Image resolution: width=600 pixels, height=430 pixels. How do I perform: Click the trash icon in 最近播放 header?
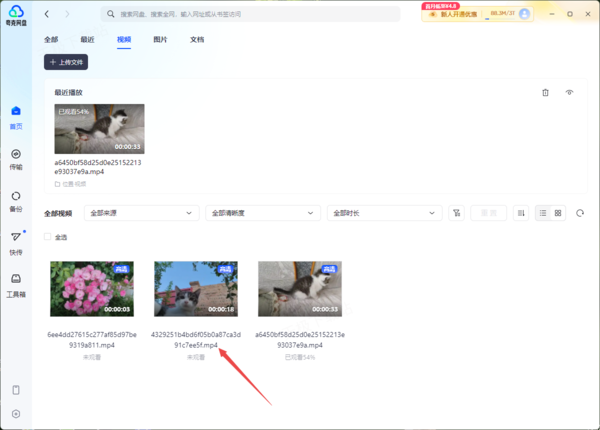coord(545,92)
